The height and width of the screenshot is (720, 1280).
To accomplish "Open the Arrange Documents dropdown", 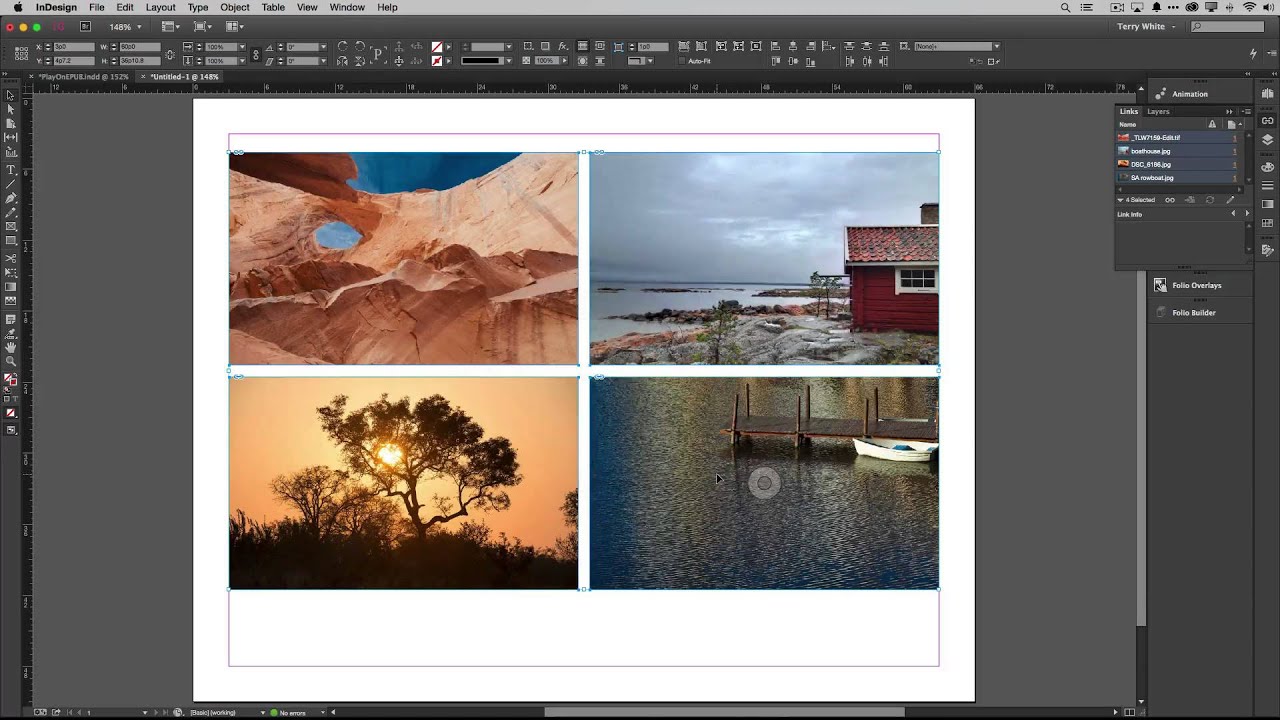I will click(x=235, y=27).
